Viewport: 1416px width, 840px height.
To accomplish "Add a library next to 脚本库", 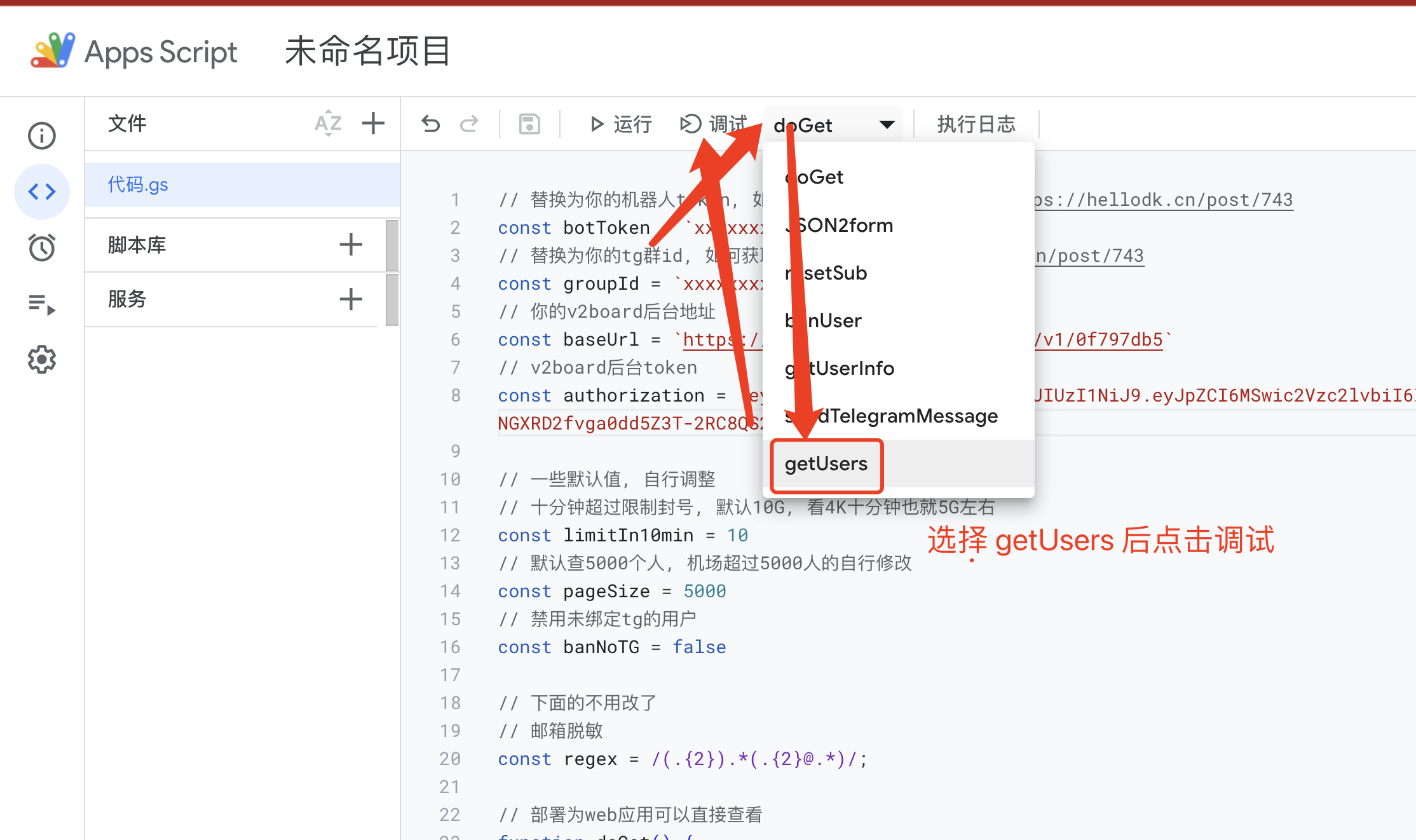I will coord(351,245).
